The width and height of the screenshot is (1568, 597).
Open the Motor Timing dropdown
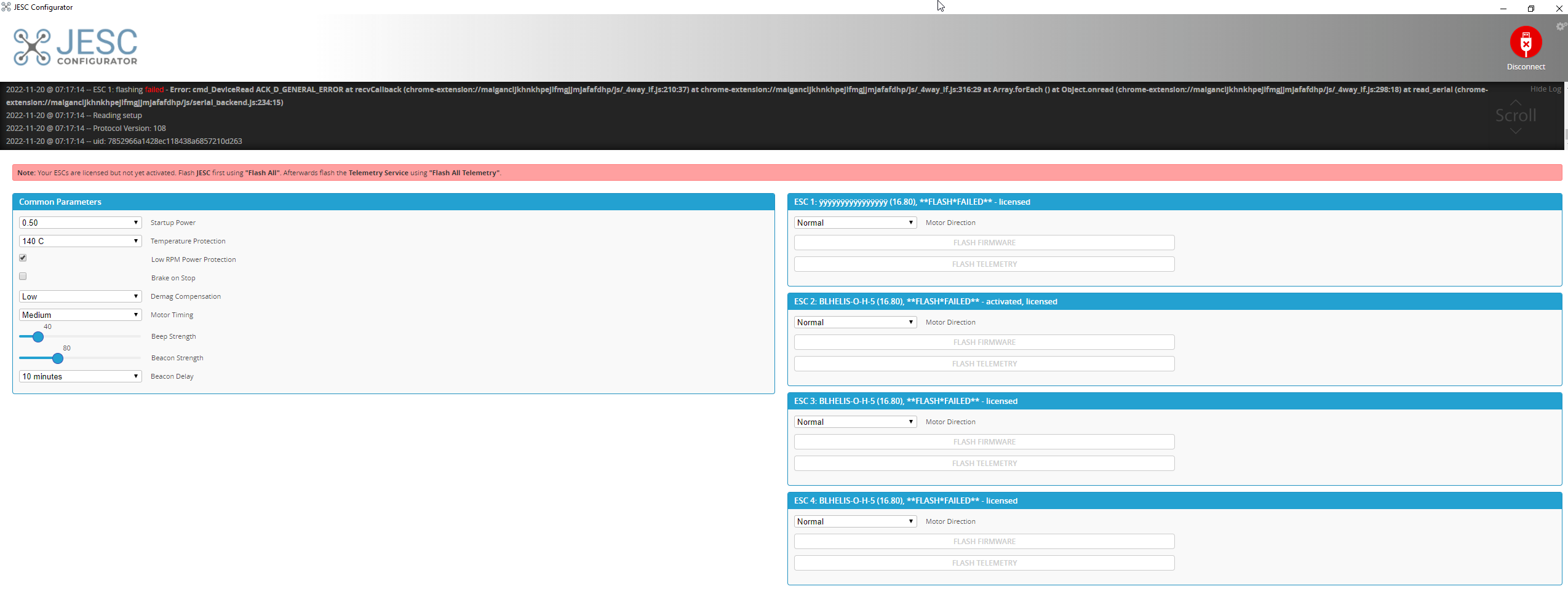(x=80, y=314)
